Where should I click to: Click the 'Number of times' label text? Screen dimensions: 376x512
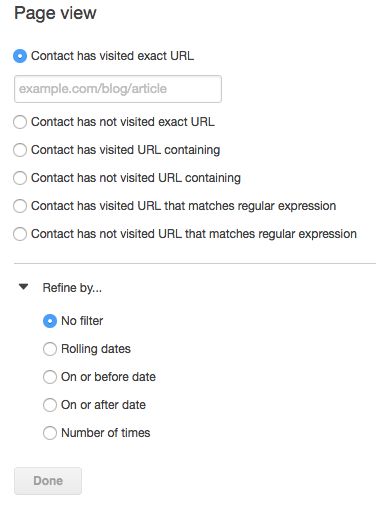[x=106, y=433]
